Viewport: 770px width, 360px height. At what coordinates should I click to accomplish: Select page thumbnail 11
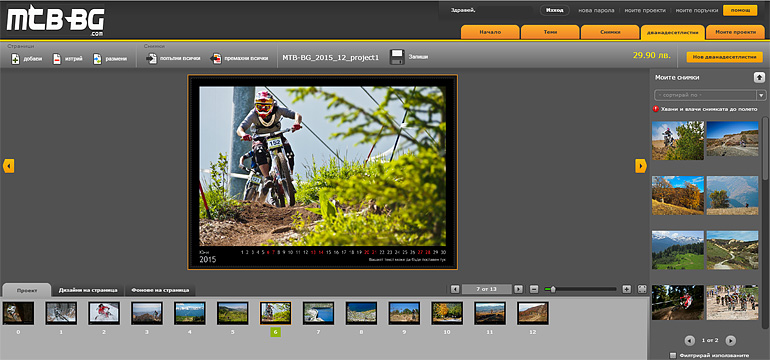(x=490, y=313)
